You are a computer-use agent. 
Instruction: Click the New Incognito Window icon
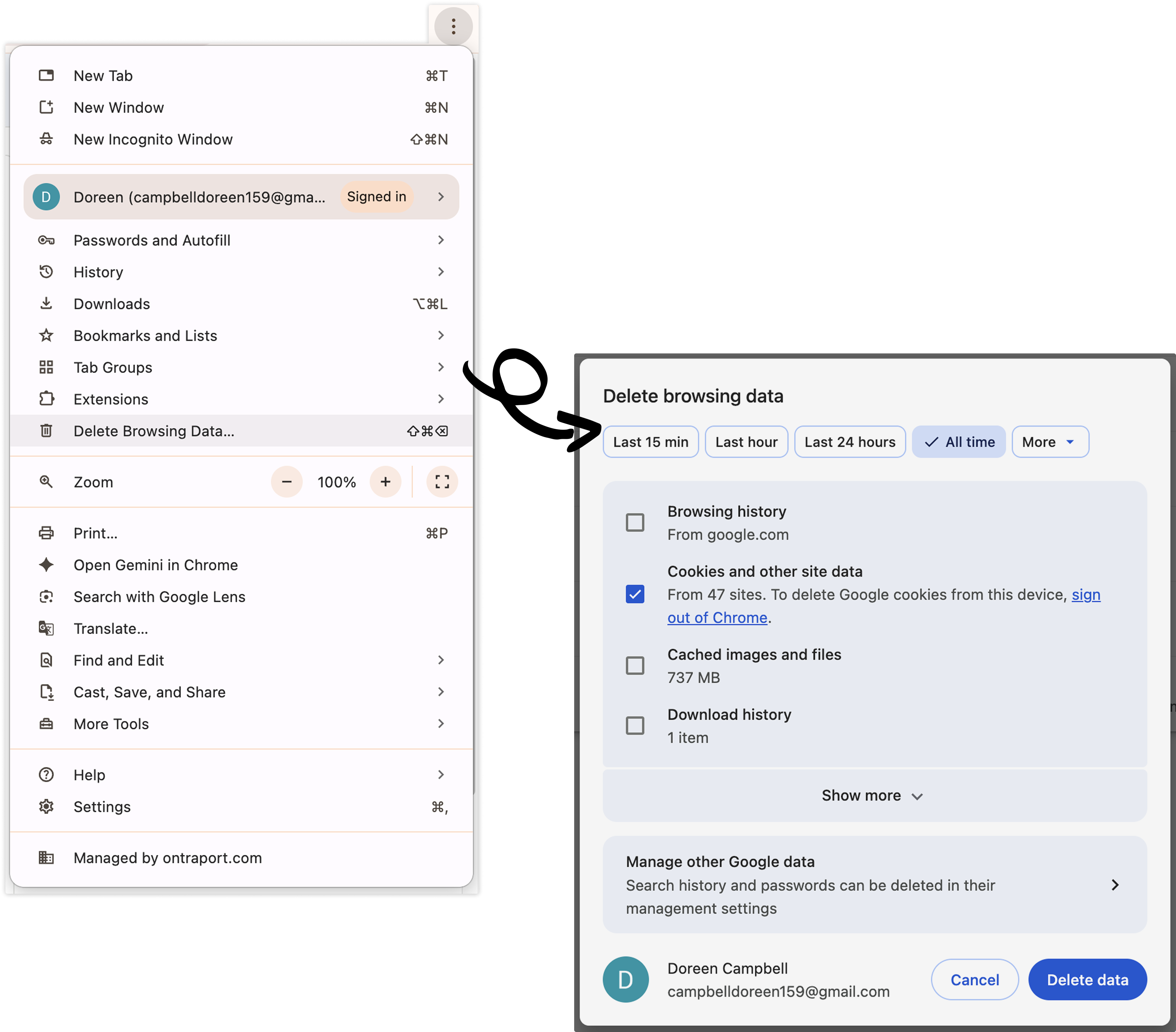(x=46, y=139)
